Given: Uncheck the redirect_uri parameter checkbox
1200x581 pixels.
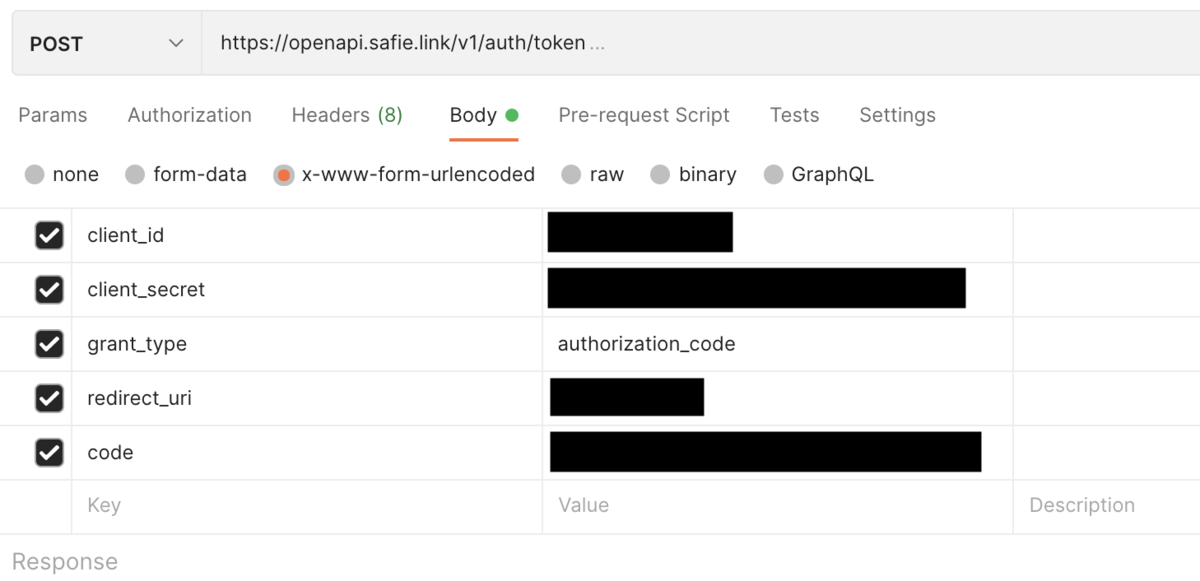Looking at the screenshot, I should [x=49, y=398].
